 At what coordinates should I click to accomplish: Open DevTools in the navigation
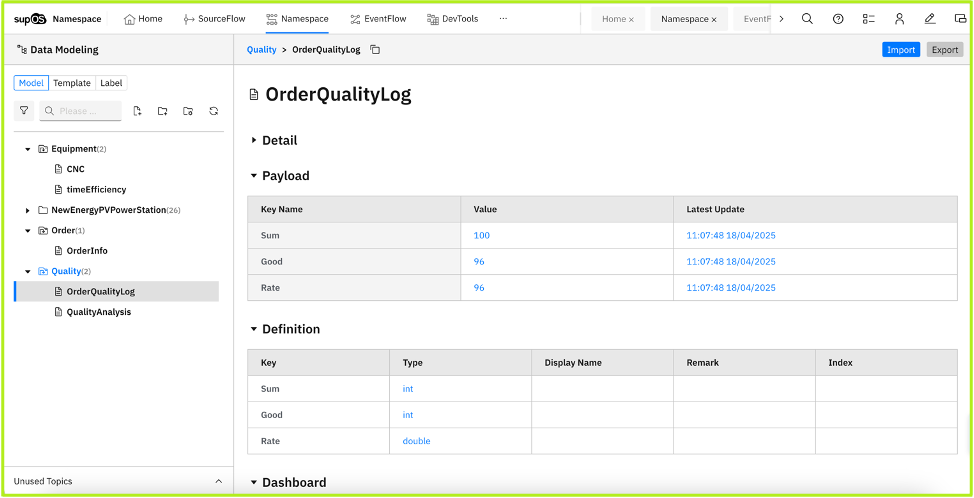(x=453, y=19)
